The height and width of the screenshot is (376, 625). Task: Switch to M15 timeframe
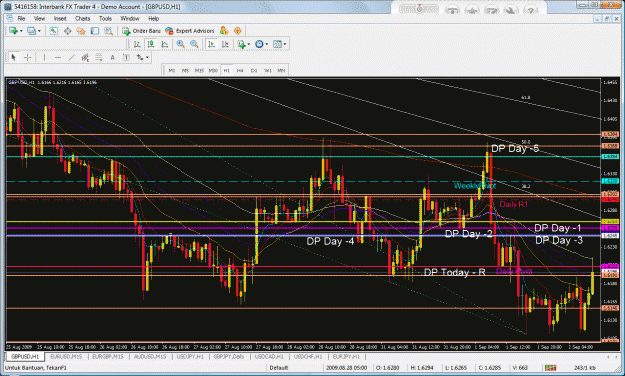click(199, 71)
